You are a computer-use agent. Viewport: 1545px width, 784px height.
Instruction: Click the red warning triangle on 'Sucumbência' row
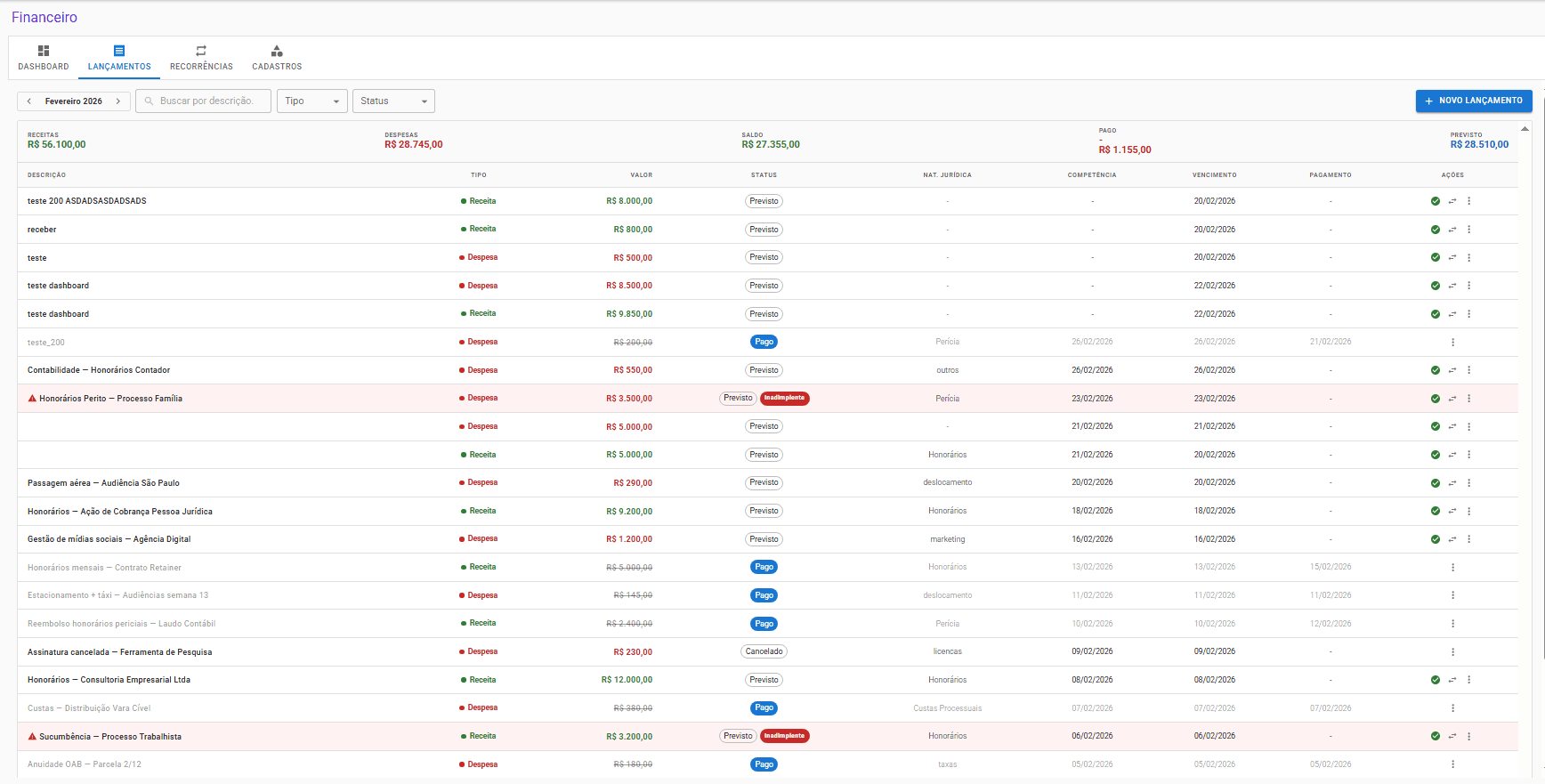[32, 737]
